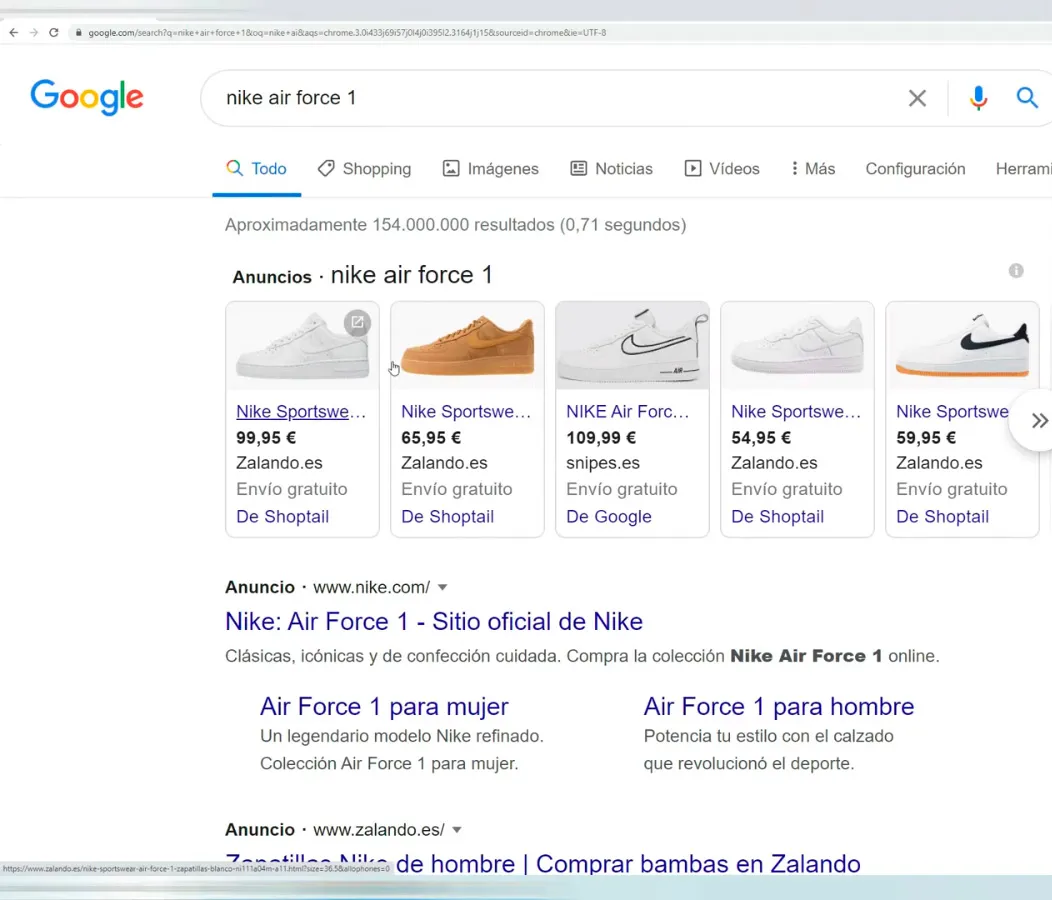This screenshot has width=1052, height=900.
Task: Click the browser URL address bar
Action: (x=560, y=32)
